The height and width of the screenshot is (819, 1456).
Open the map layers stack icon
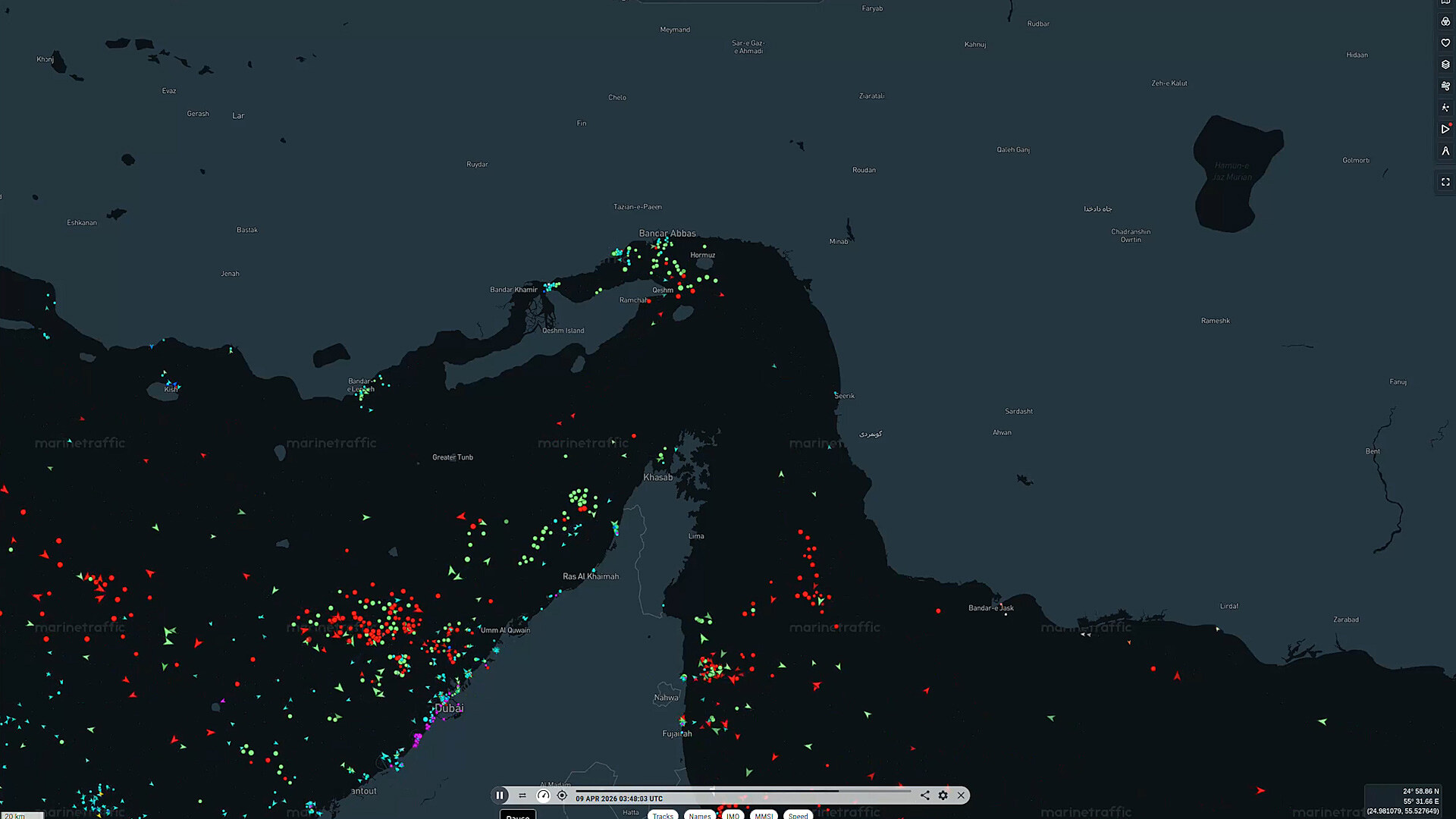(1445, 64)
